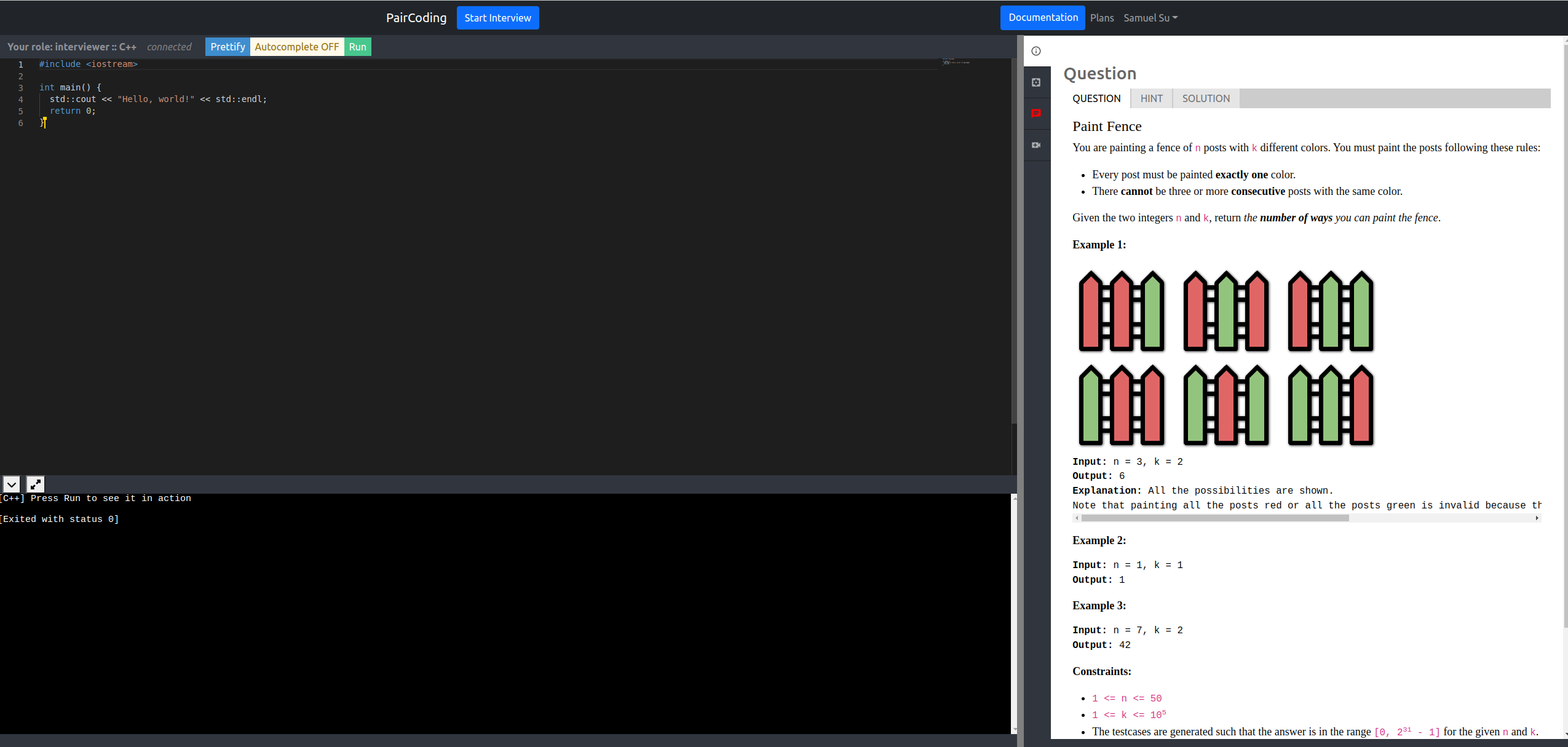Open the settings gear in the sidebar

(1037, 82)
